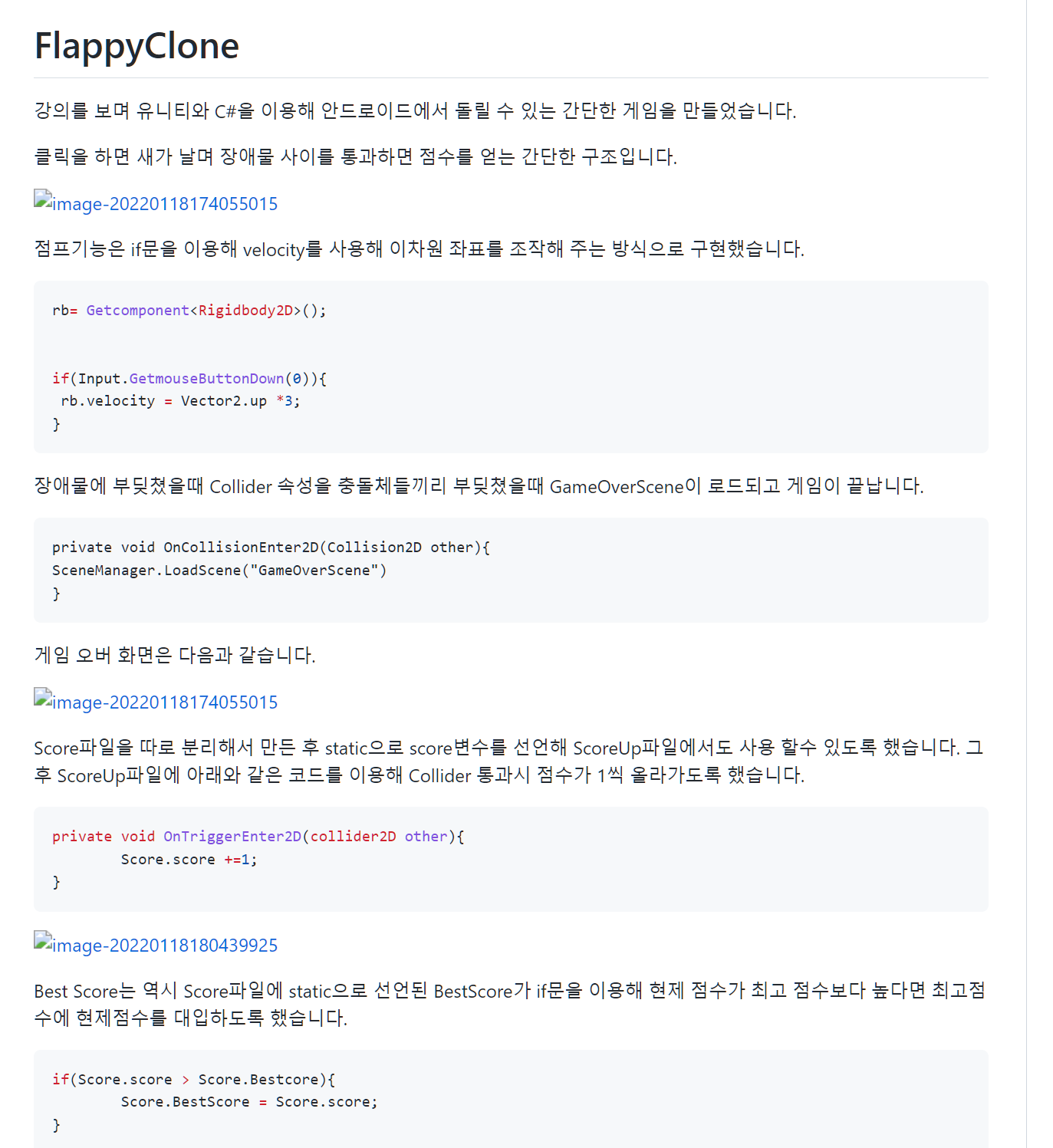This screenshot has height=1148, width=1053.
Task: Click the OnCollisionEnter2D code line
Action: coord(271,548)
